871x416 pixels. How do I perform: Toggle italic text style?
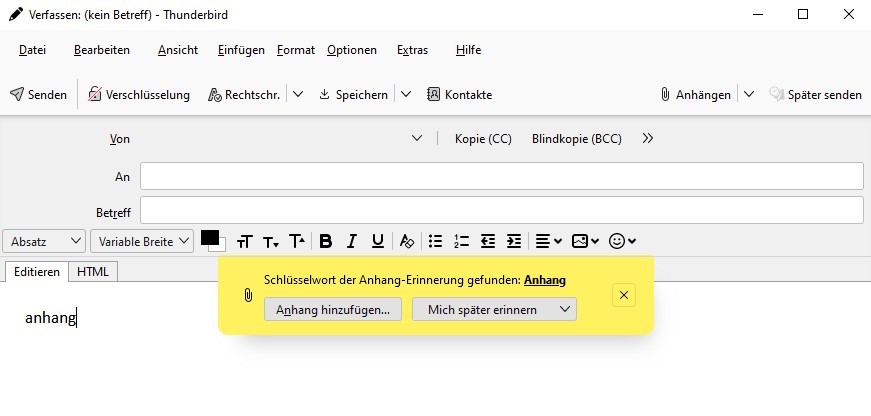[351, 241]
